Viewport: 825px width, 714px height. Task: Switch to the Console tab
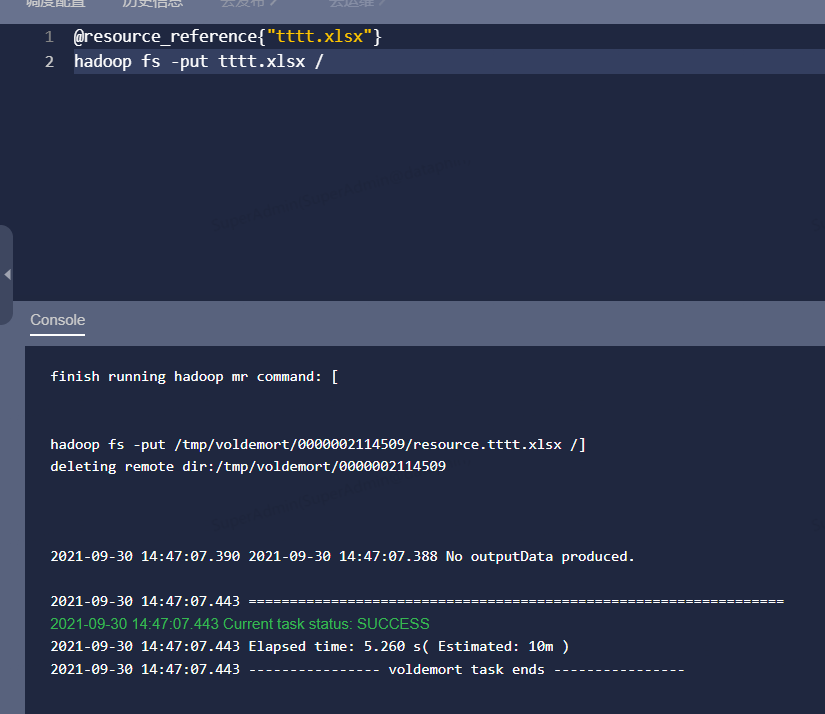(57, 320)
